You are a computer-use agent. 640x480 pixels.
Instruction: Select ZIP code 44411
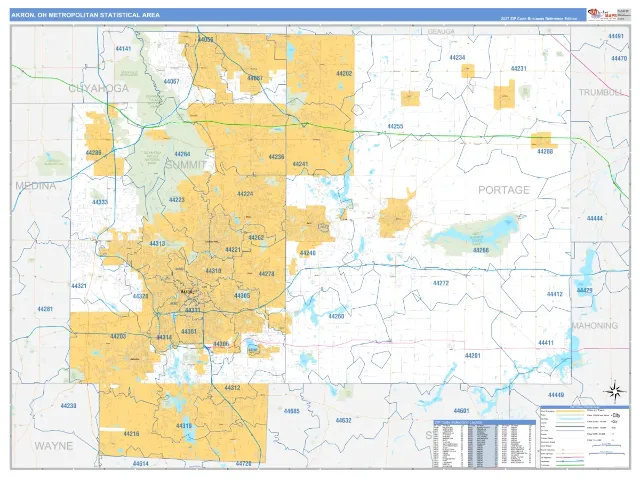(546, 343)
